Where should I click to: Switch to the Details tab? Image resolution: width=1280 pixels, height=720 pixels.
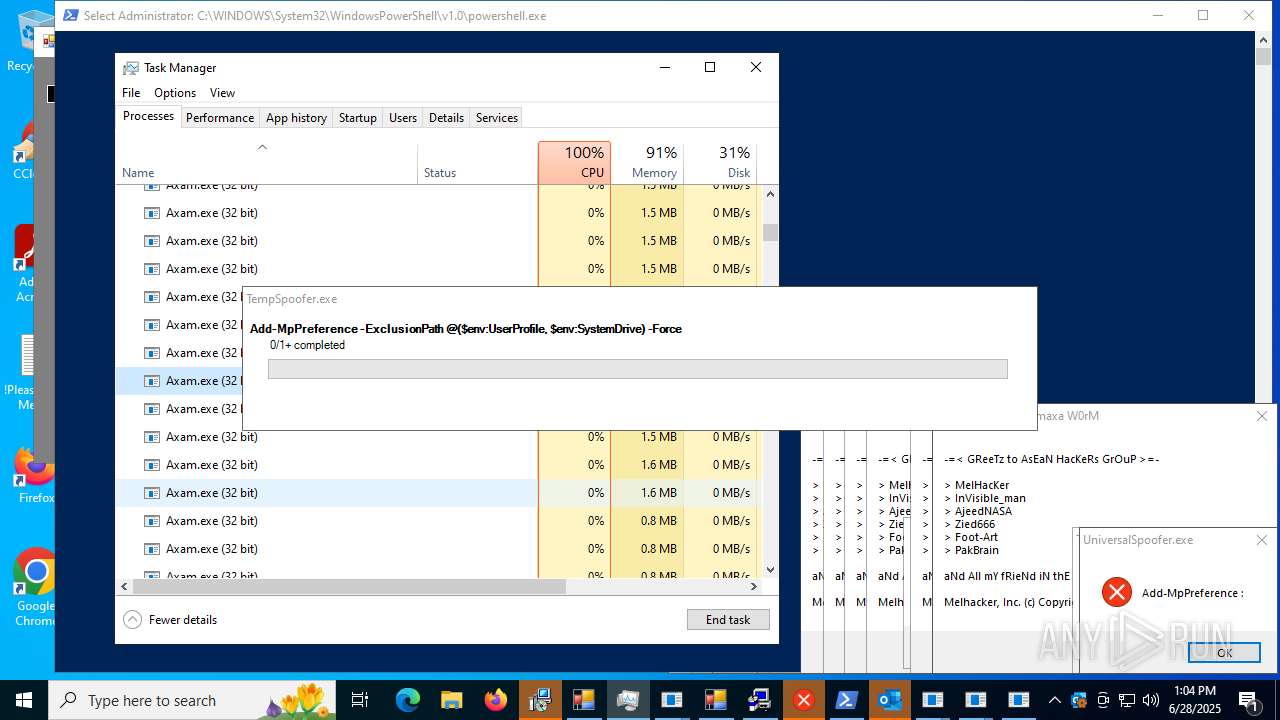(x=446, y=118)
